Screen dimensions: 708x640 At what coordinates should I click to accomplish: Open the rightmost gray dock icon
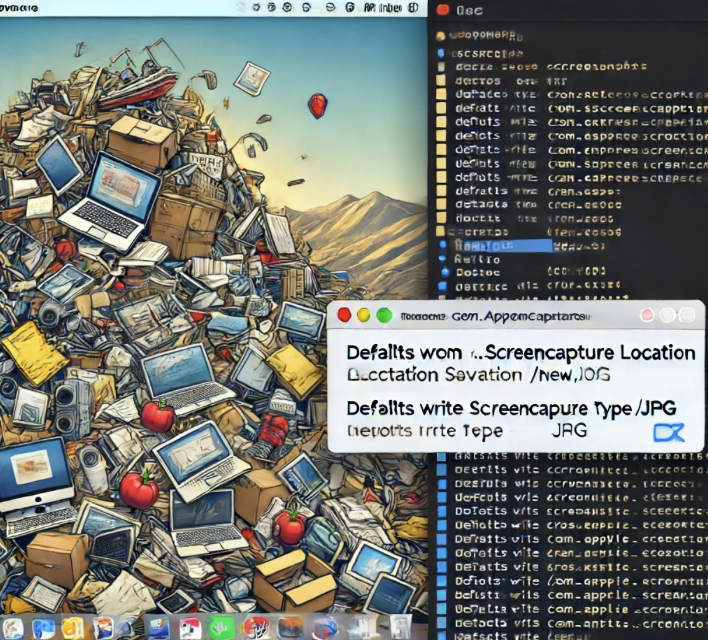(x=399, y=627)
